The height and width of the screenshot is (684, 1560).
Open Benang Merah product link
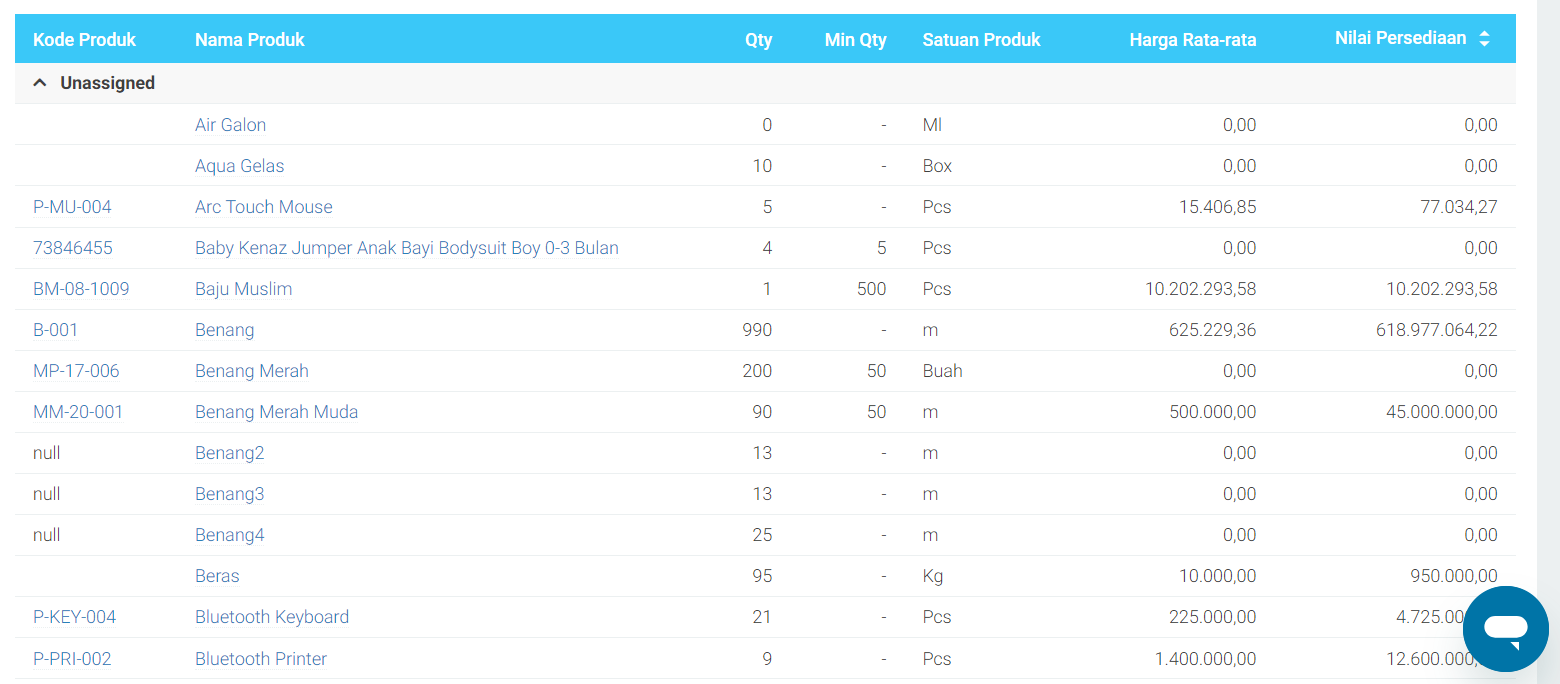click(251, 371)
